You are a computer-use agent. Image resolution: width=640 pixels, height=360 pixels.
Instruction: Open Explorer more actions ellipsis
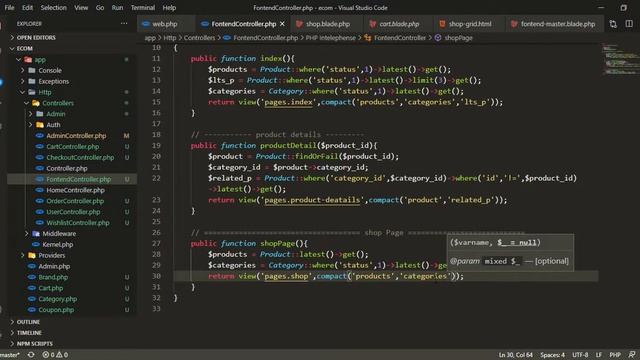pyautogui.click(x=124, y=24)
